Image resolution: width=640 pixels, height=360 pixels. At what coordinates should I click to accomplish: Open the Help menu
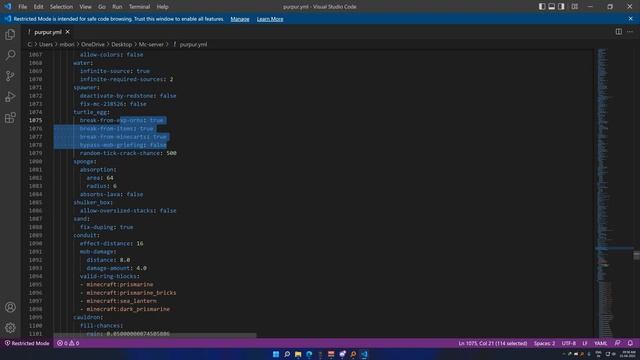tap(162, 7)
